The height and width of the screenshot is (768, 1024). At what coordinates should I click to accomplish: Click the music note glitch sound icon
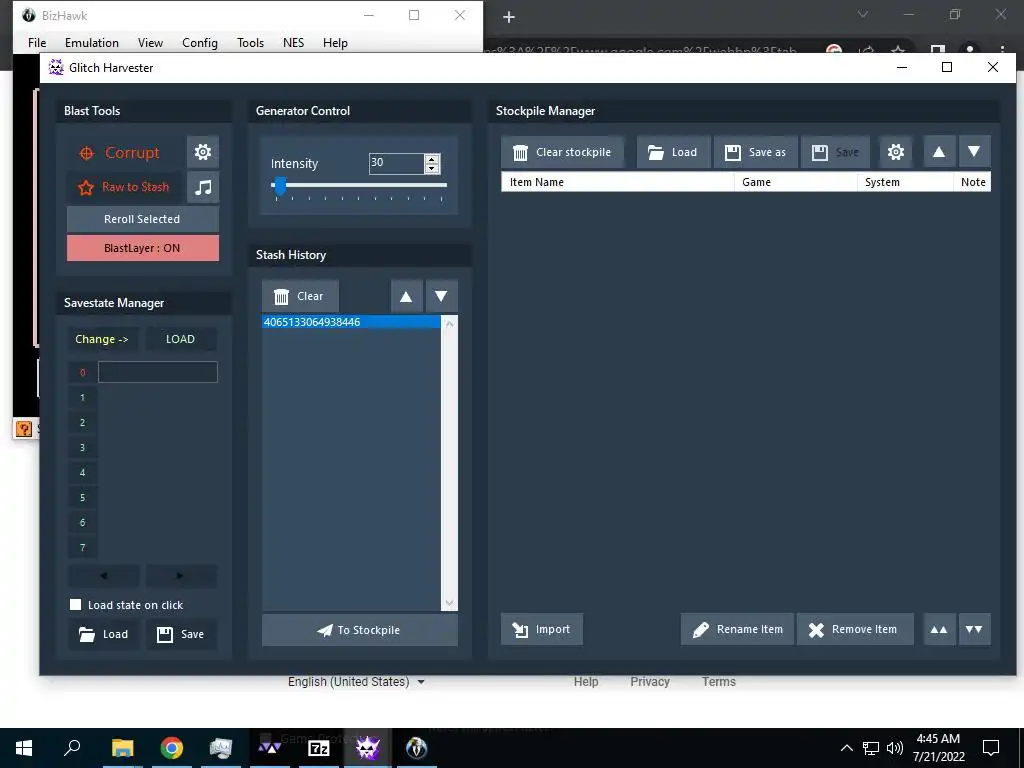(203, 187)
